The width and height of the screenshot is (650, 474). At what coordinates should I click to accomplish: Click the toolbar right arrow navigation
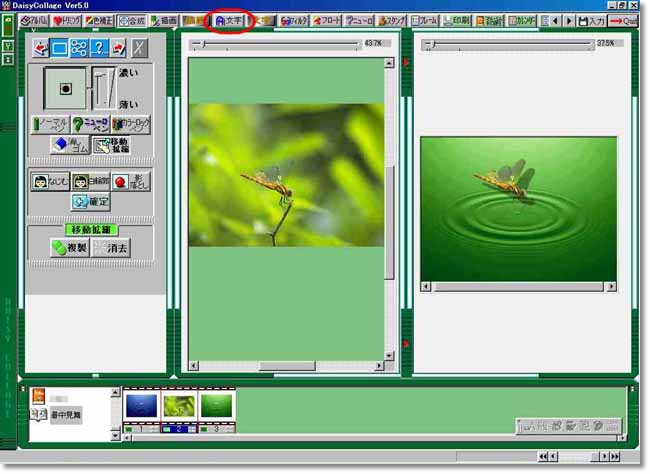pos(569,21)
